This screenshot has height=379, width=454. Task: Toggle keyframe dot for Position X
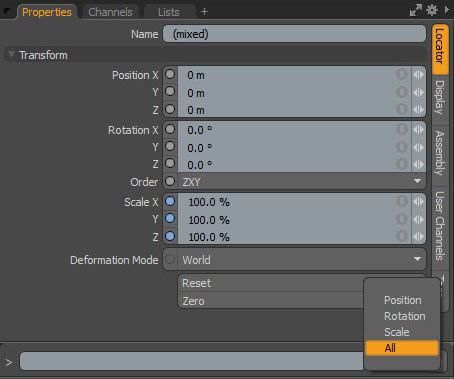pos(170,74)
